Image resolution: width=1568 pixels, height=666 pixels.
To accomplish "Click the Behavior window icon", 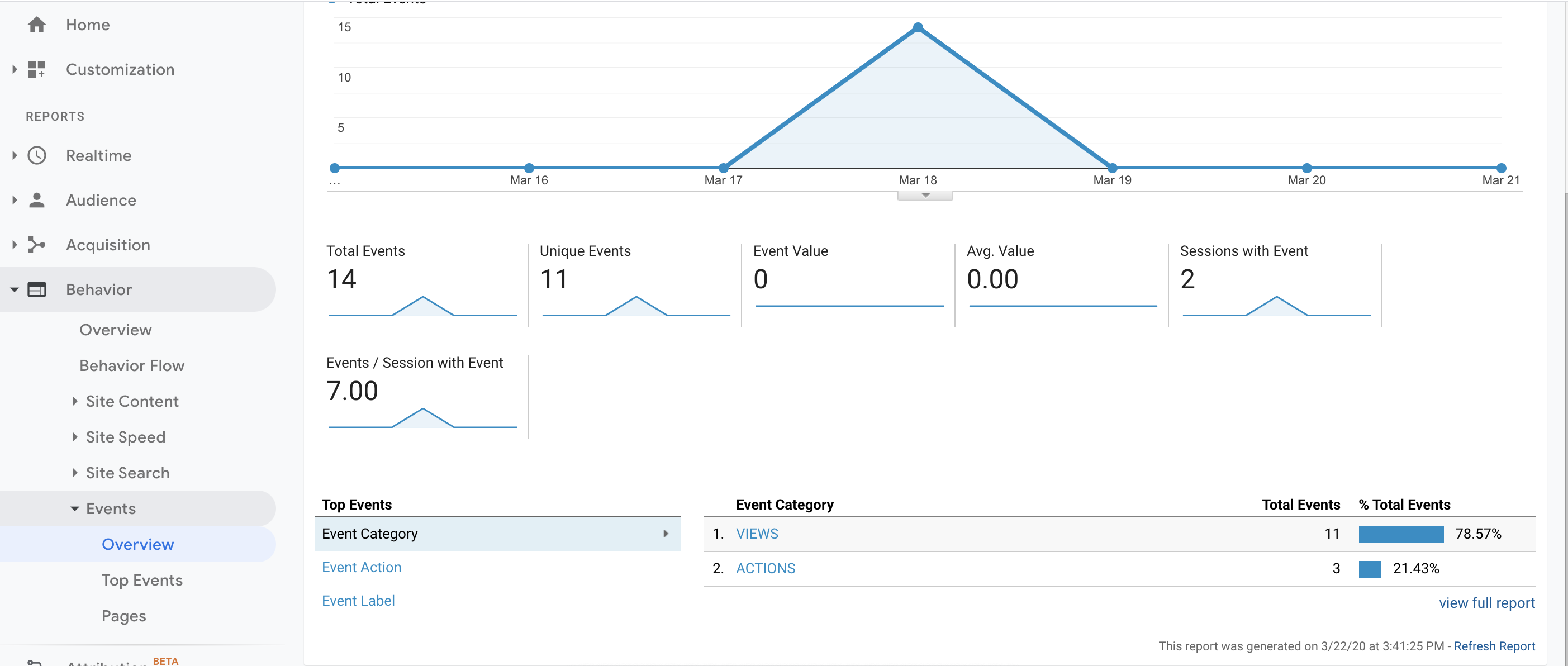I will (x=36, y=290).
